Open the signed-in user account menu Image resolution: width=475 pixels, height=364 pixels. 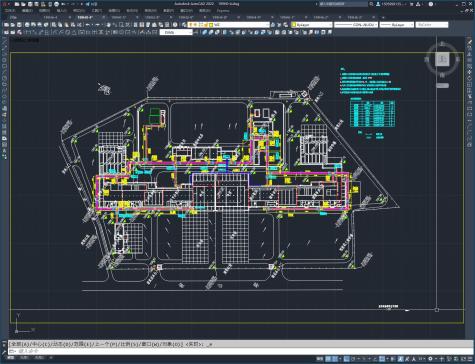[x=391, y=4]
